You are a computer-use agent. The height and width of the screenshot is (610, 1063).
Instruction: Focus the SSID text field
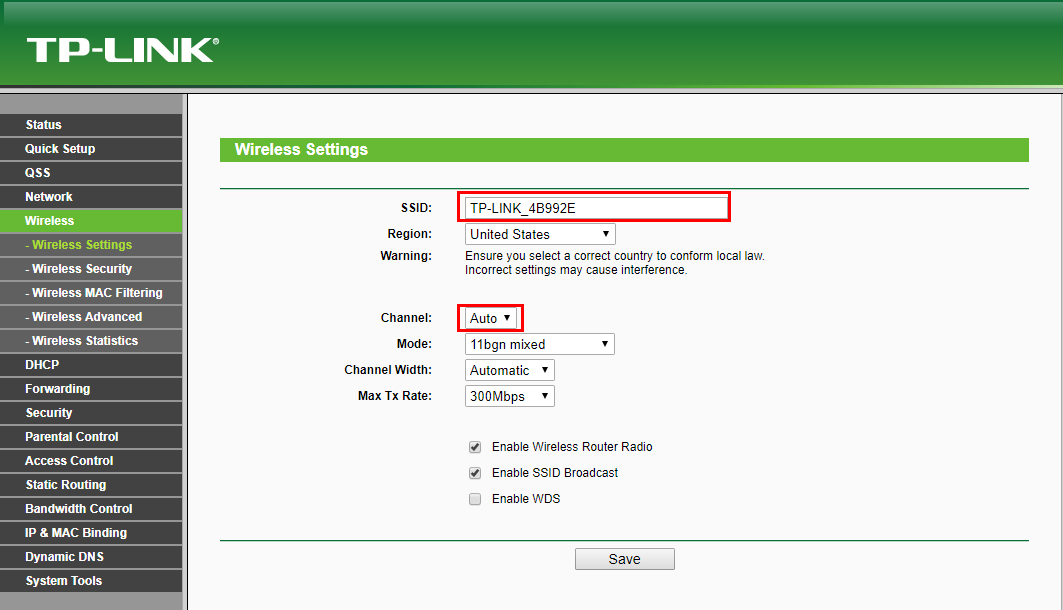point(595,208)
